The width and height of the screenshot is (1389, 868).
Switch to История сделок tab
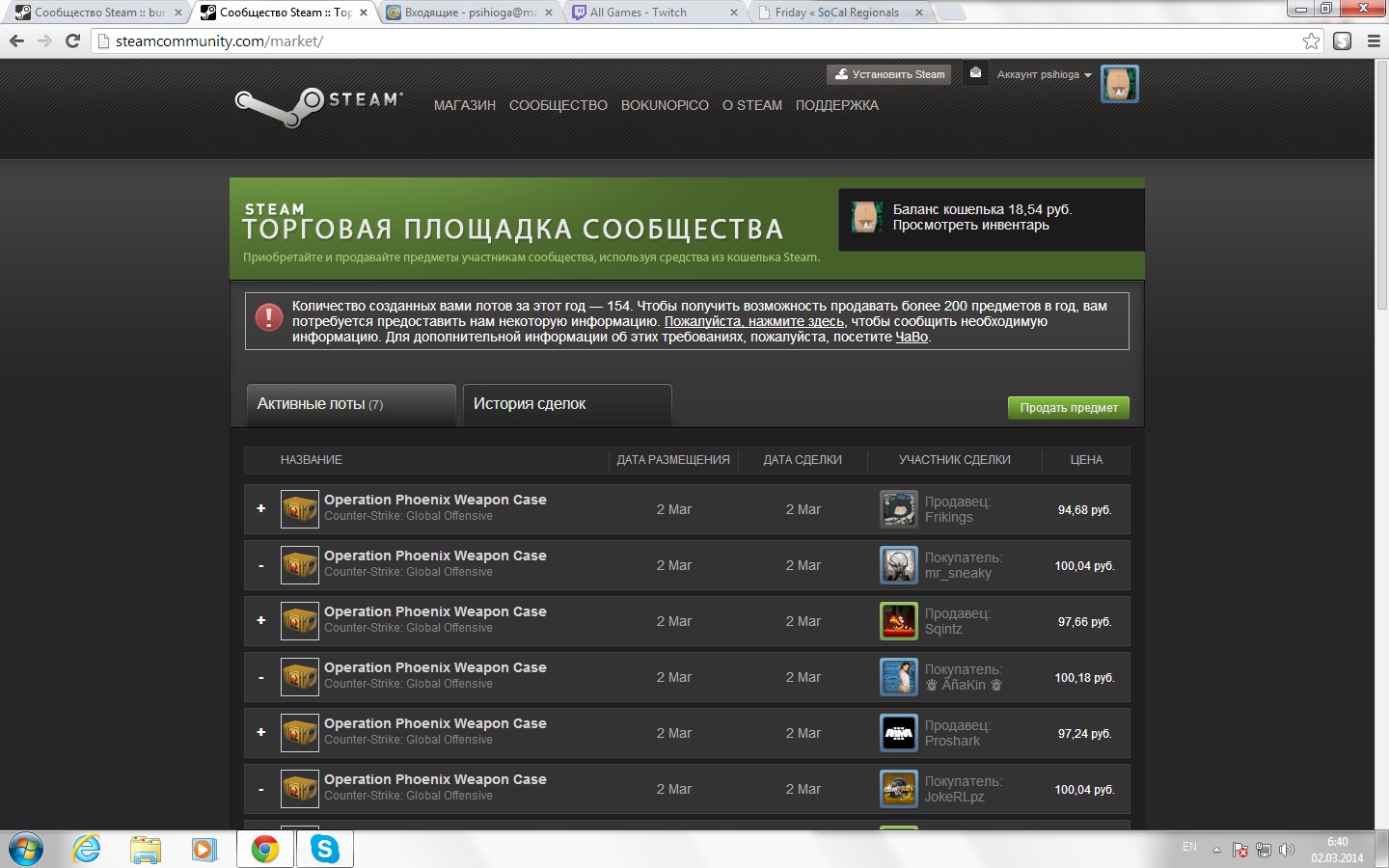pyautogui.click(x=567, y=404)
